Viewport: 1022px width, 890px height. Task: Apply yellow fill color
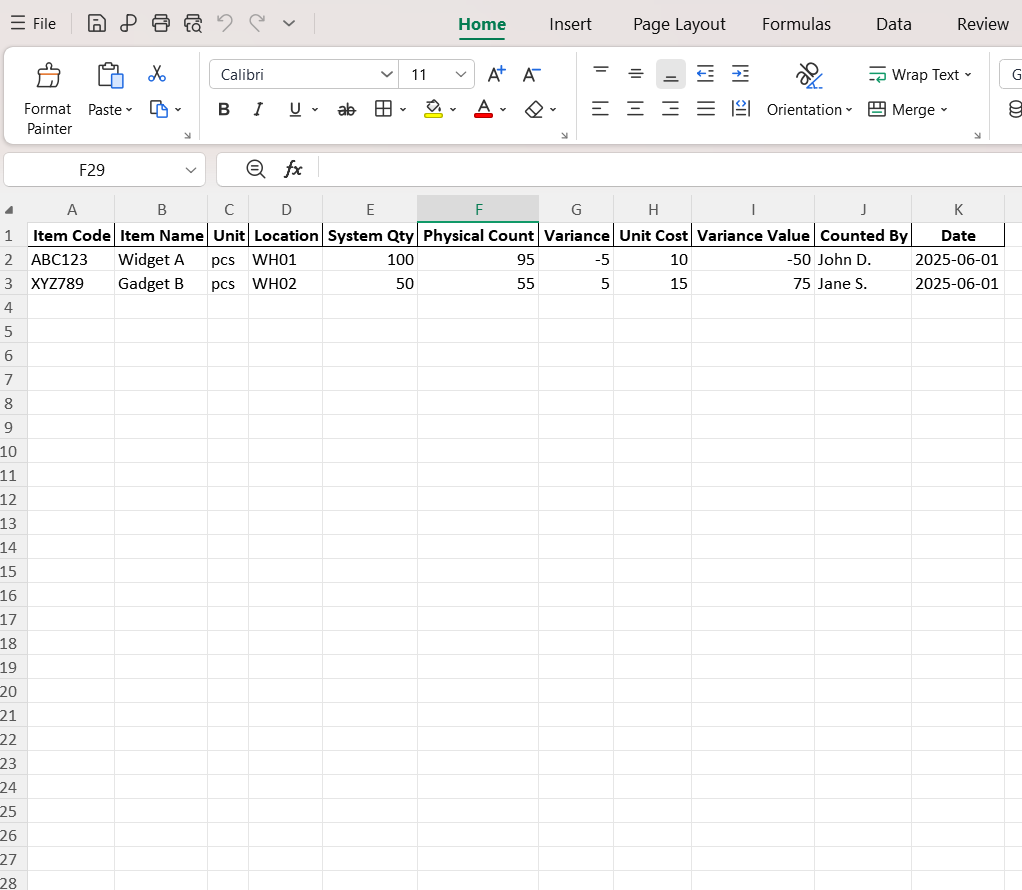click(433, 109)
